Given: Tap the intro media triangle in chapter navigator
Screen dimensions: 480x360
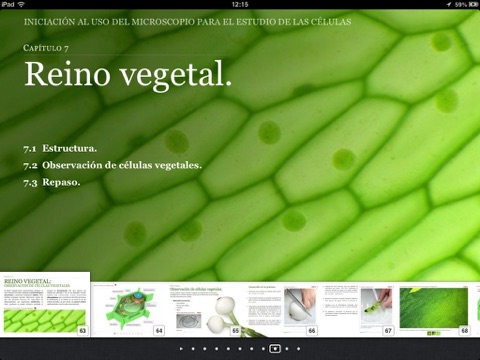Looking at the screenshot, I should pos(181,349).
